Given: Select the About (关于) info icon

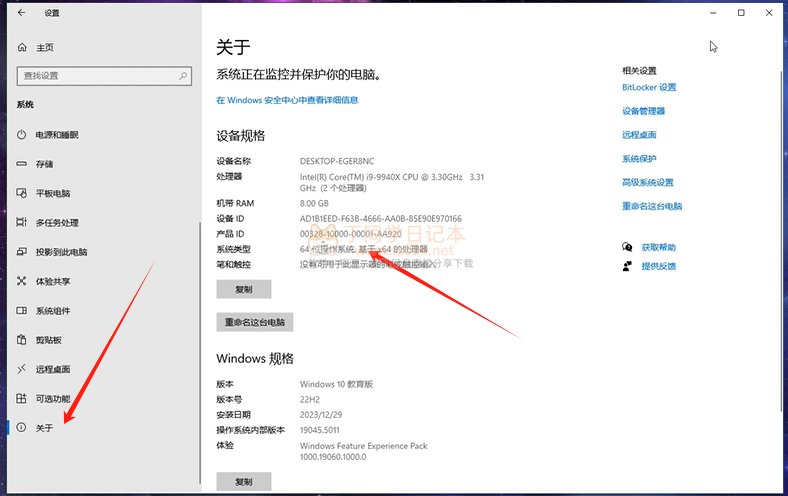Looking at the screenshot, I should pos(21,428).
